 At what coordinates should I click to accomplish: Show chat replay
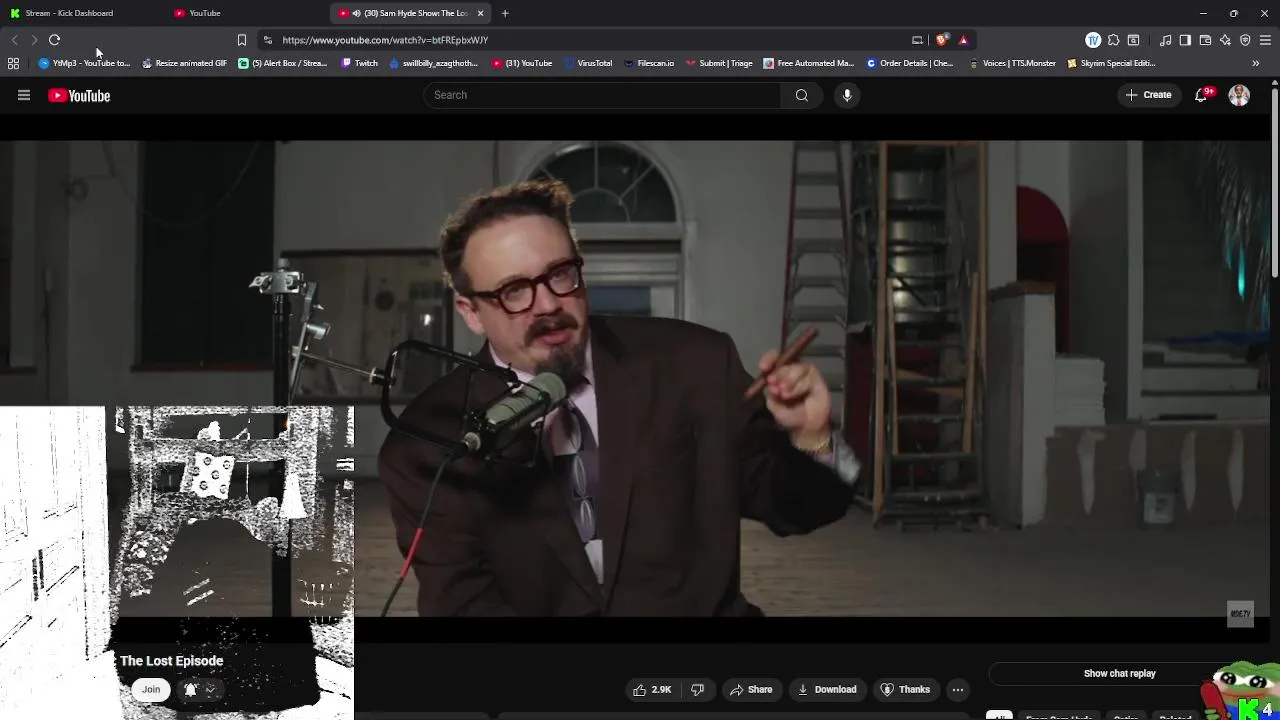coord(1119,673)
